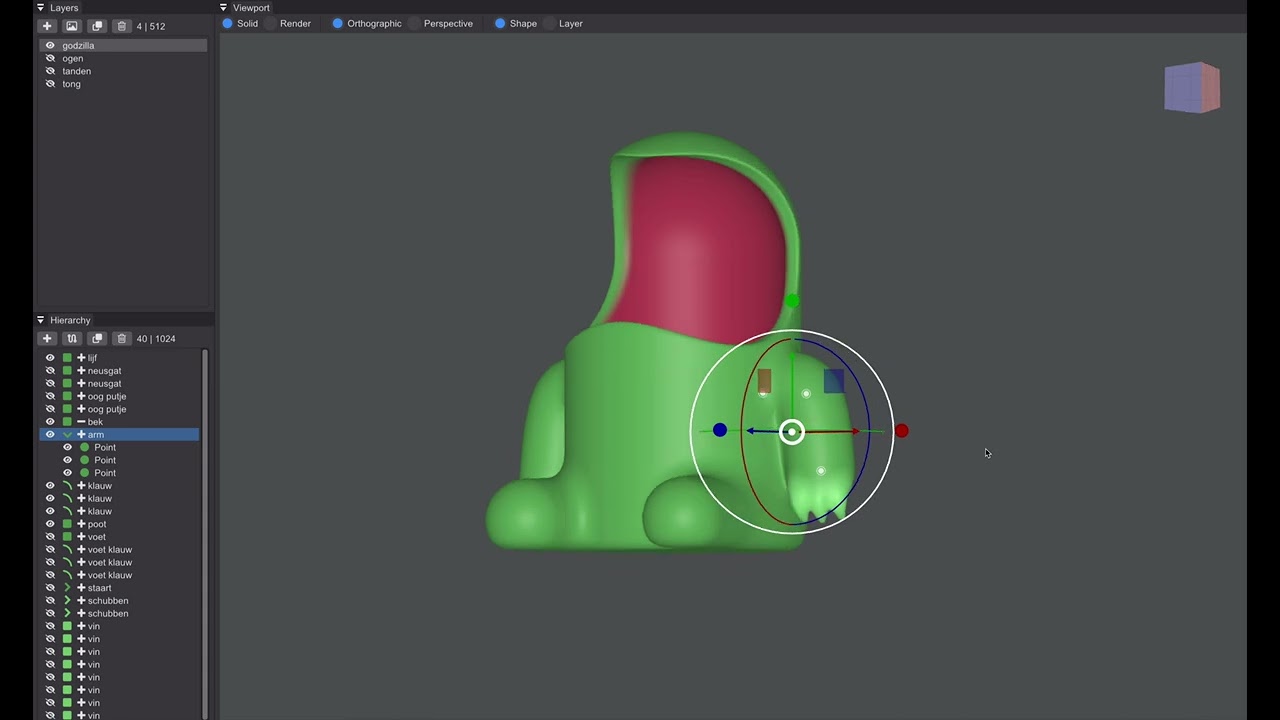Select the bek item in hierarchy
Image resolution: width=1280 pixels, height=720 pixels.
tap(95, 422)
